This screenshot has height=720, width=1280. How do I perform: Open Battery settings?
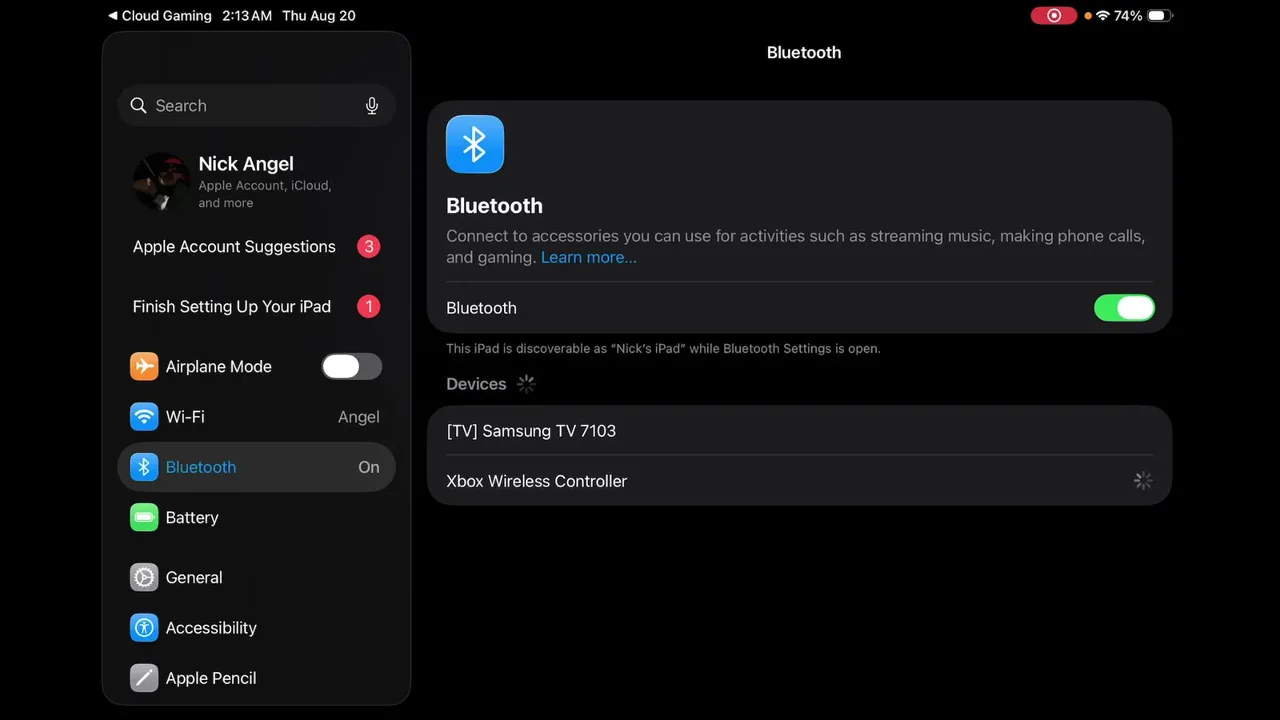(x=256, y=518)
